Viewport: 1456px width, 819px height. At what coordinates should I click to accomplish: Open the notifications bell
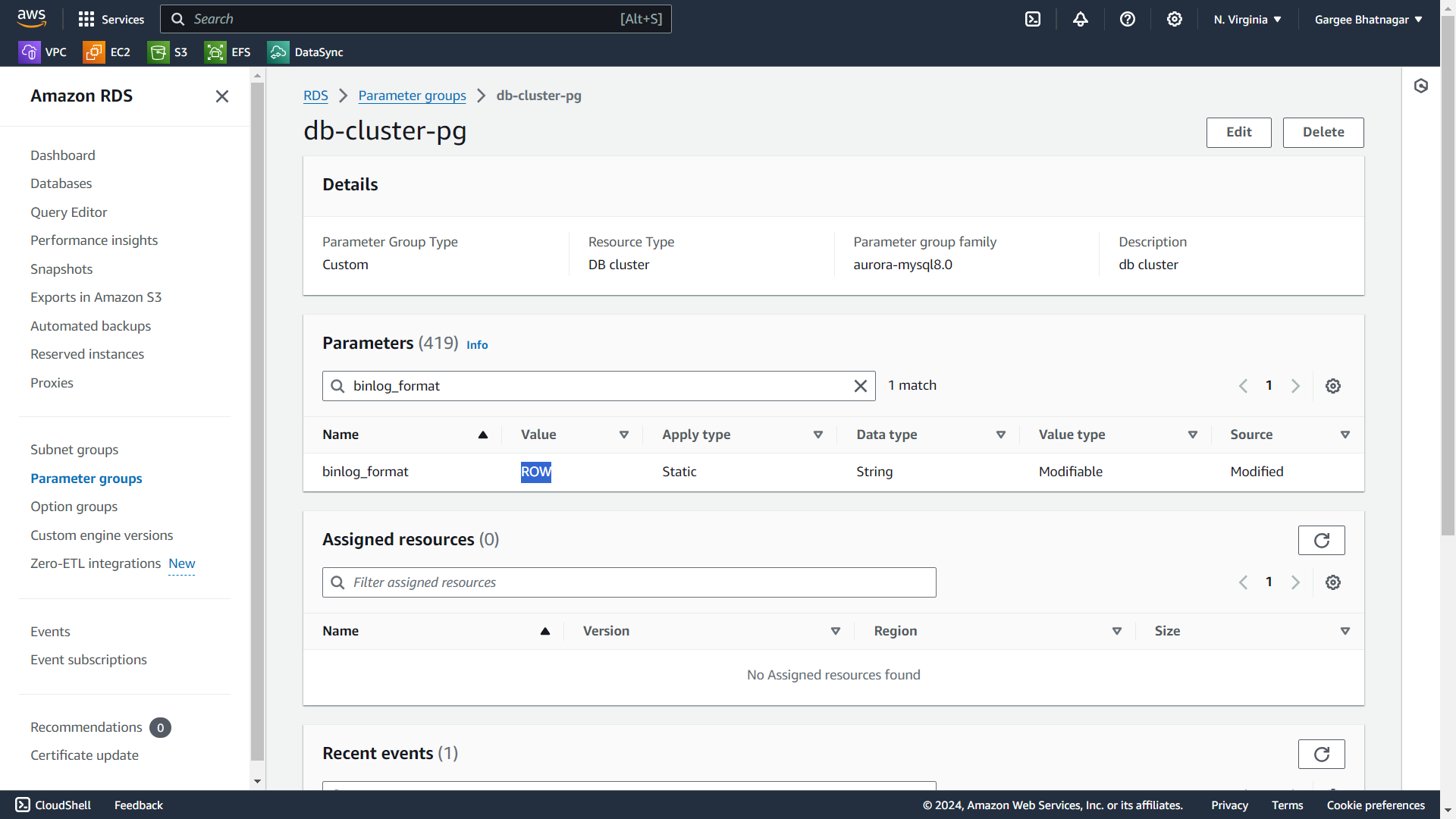click(x=1081, y=19)
